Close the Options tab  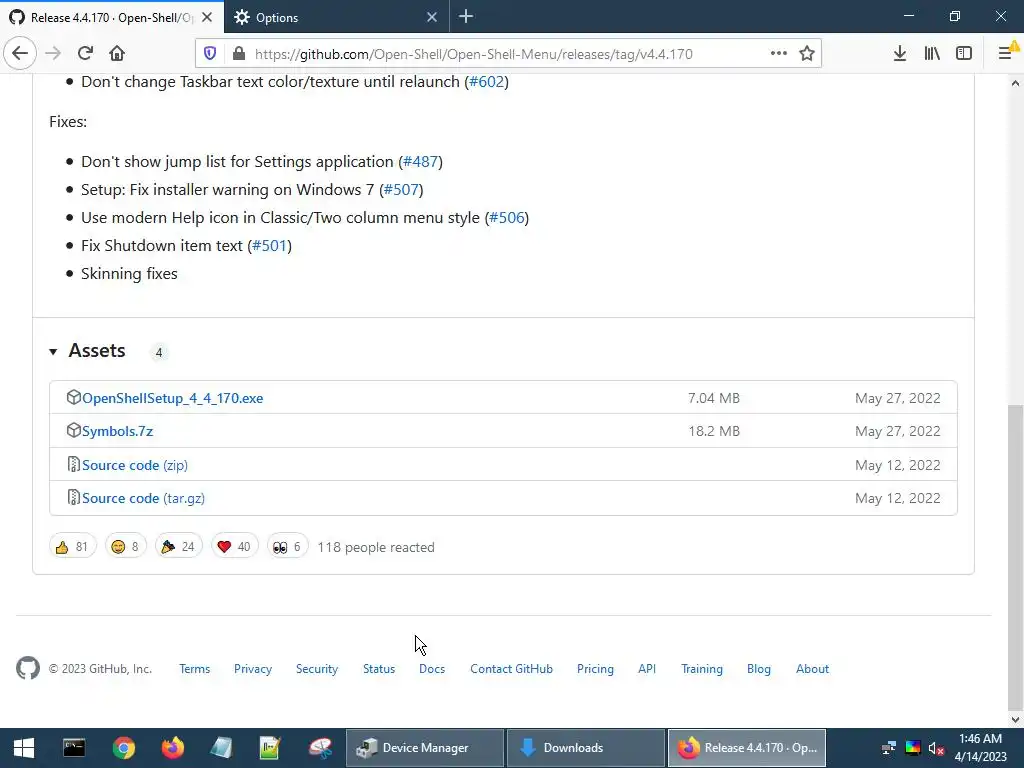pos(432,18)
